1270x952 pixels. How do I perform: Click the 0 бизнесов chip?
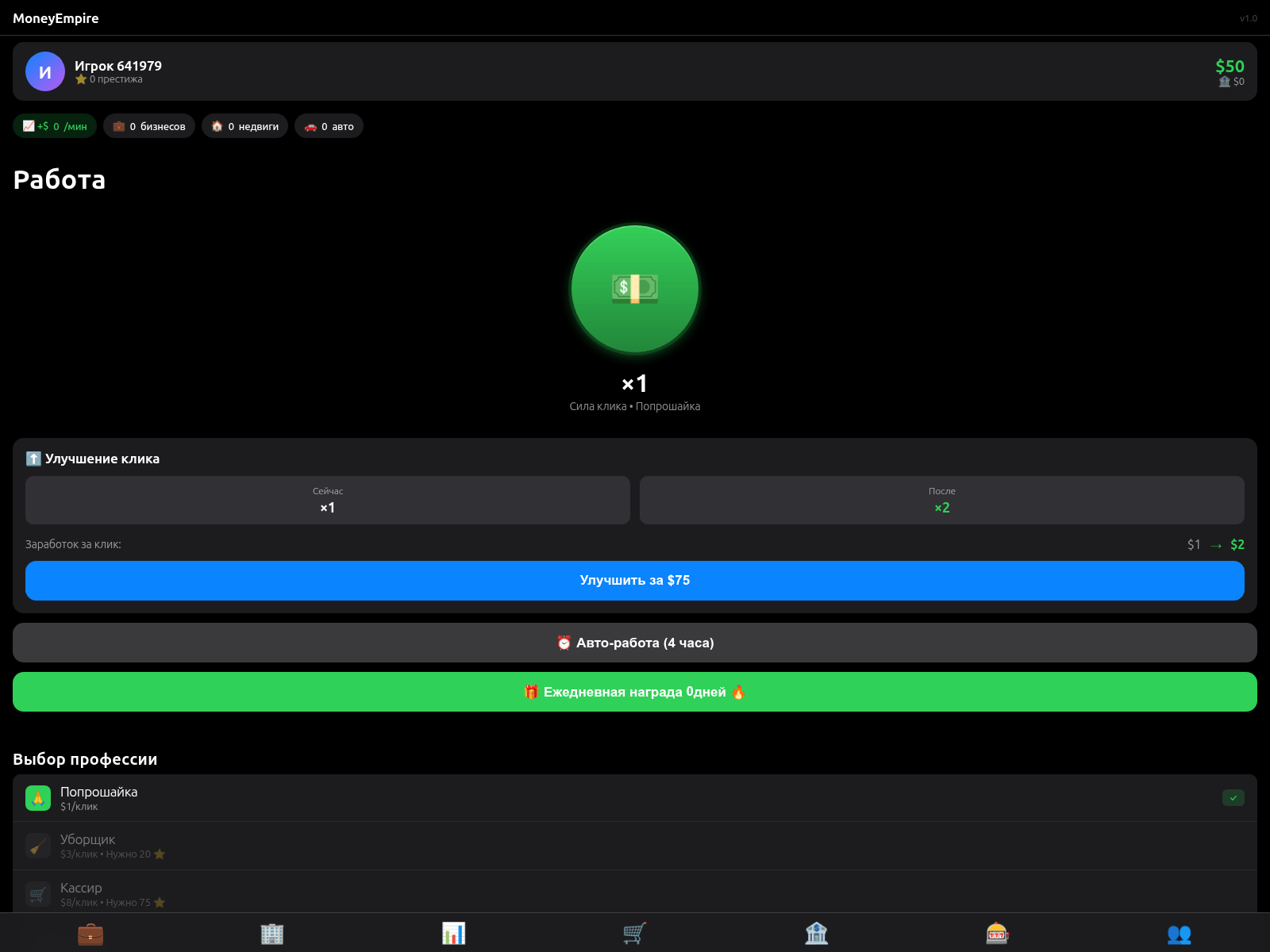pyautogui.click(x=149, y=126)
